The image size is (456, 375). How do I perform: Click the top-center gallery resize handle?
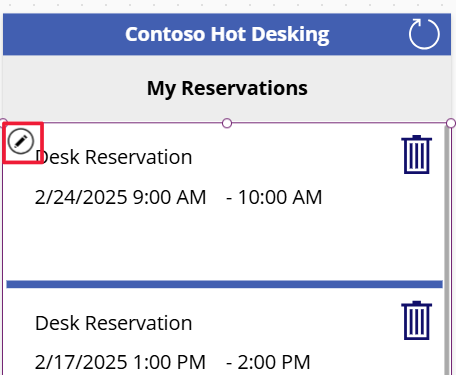(227, 123)
